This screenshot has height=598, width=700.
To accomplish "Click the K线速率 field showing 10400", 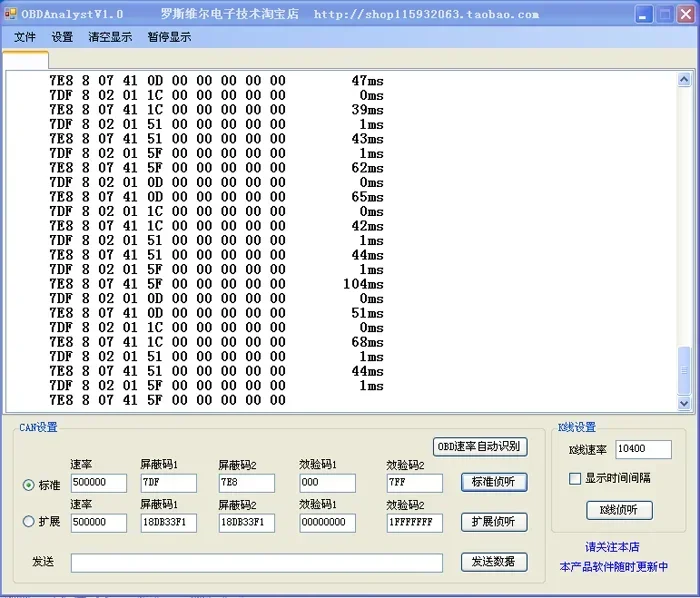I will tap(643, 449).
